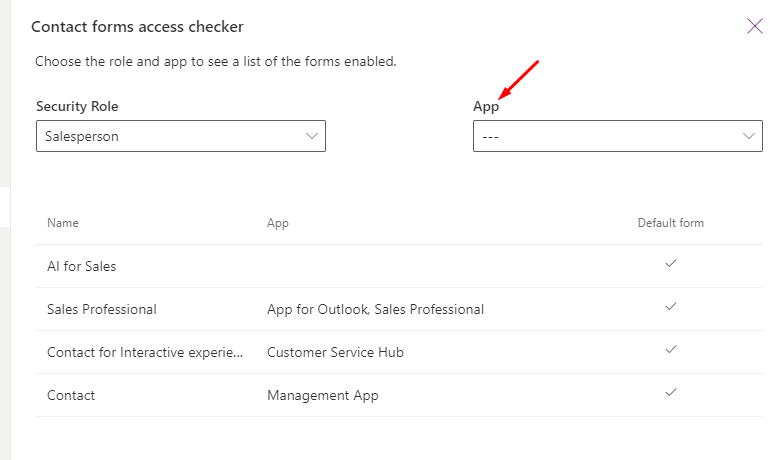Screen dimensions: 775x460
Task: Click default checkmark in Management App row
Action: pos(671,392)
